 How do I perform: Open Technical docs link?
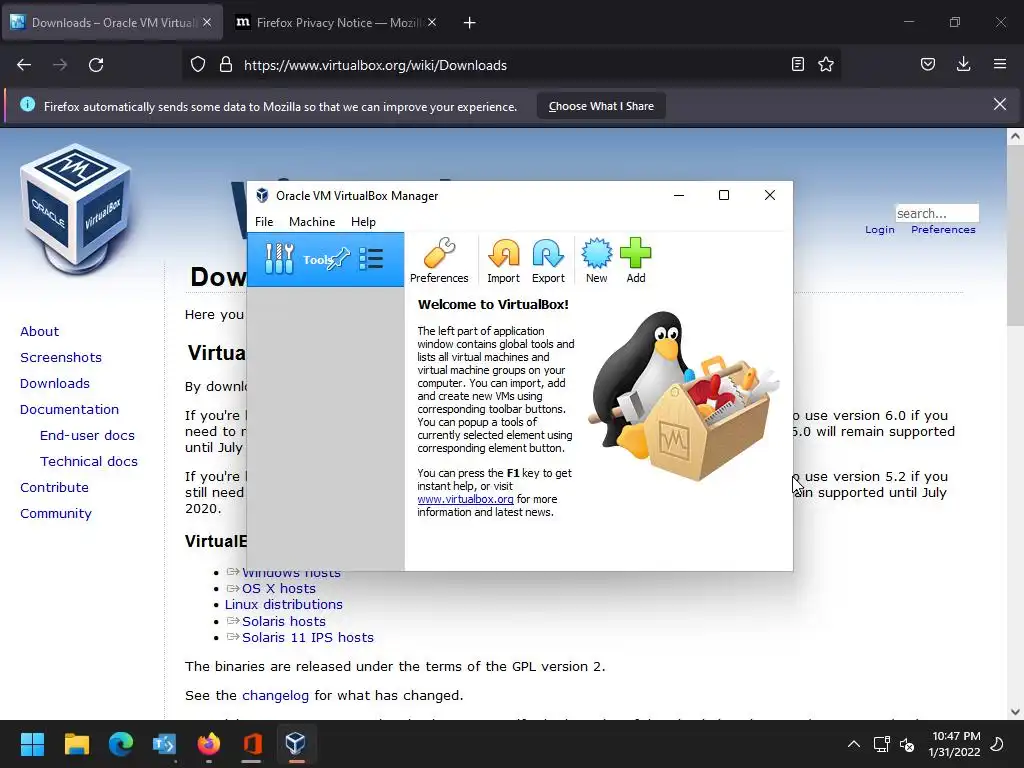(89, 462)
